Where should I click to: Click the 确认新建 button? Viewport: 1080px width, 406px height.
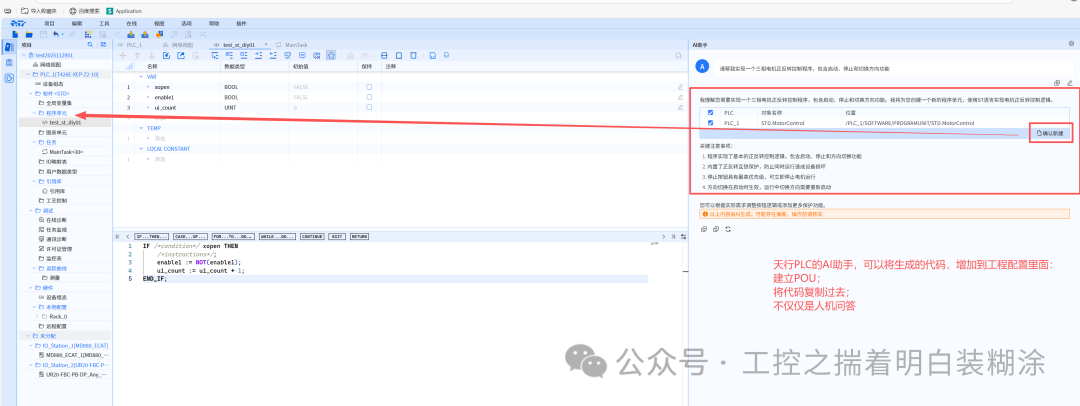pyautogui.click(x=1050, y=133)
